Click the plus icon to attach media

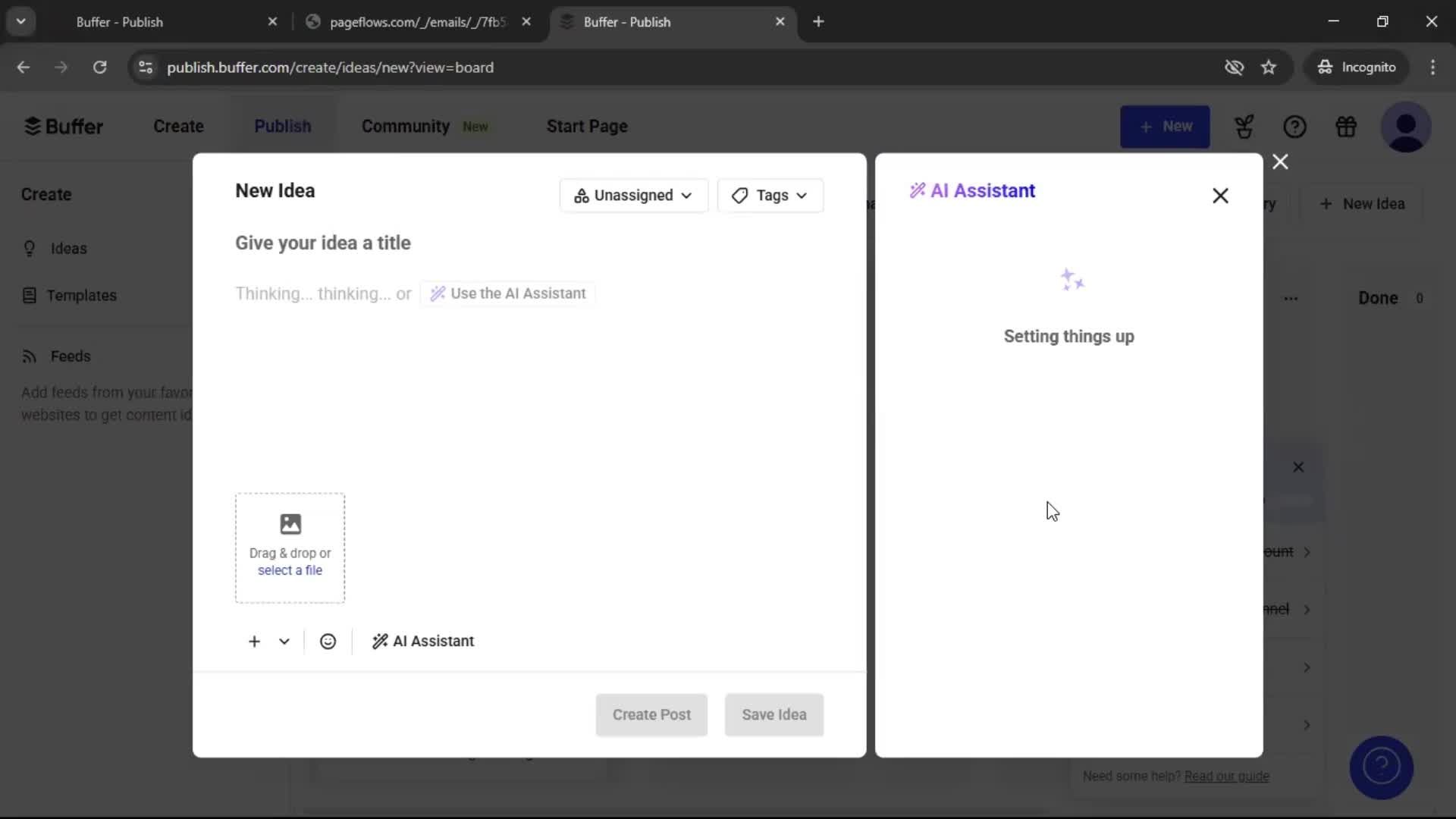click(253, 641)
